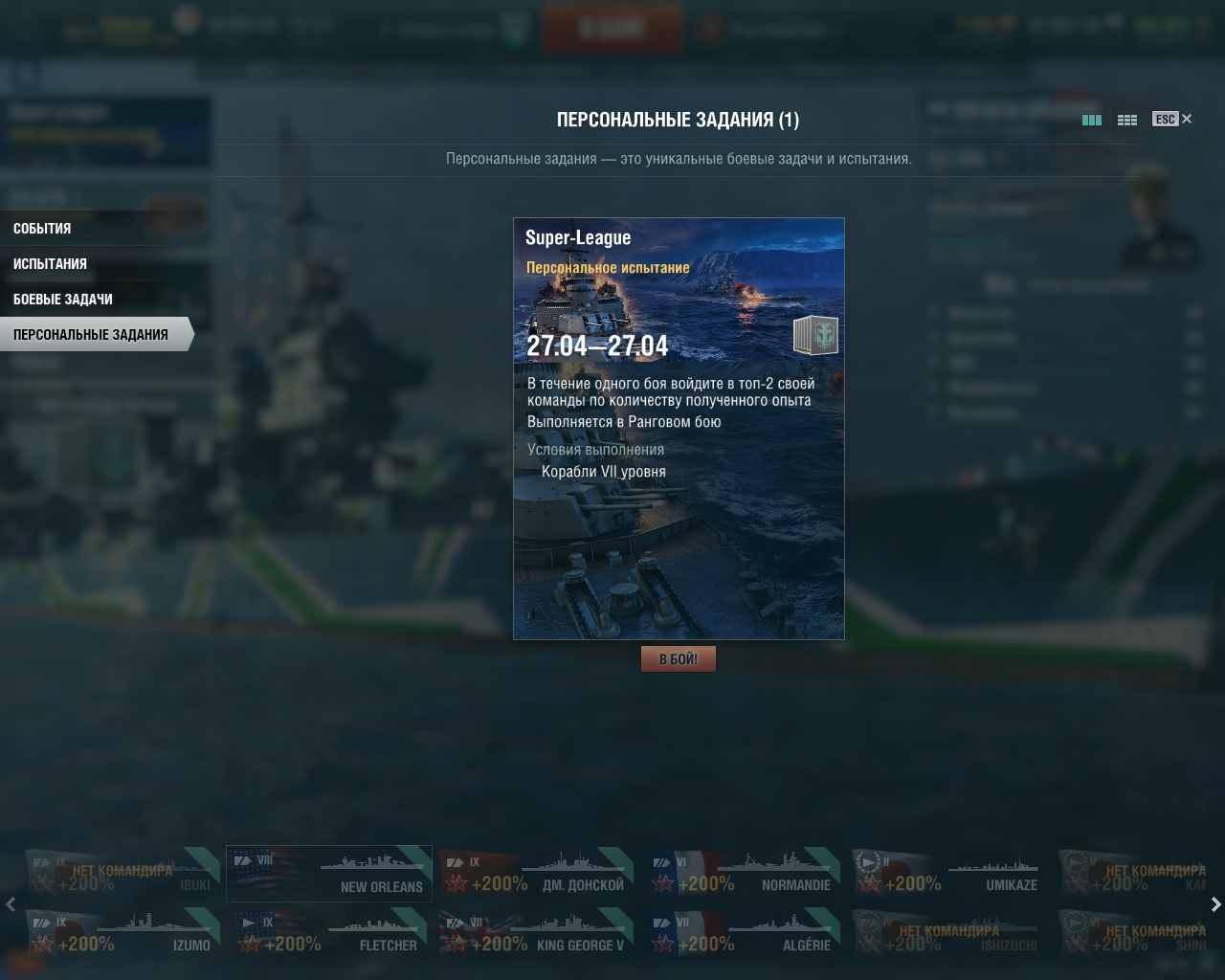1225x980 pixels.
Task: Select the Izumo ship
Action: [x=122, y=933]
